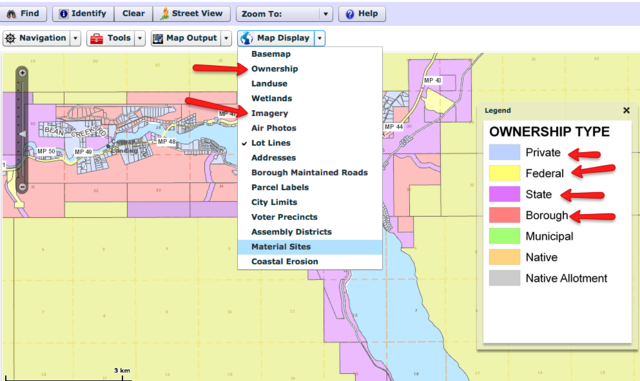
Task: Zoom in with the map plus button
Action: [x=22, y=73]
